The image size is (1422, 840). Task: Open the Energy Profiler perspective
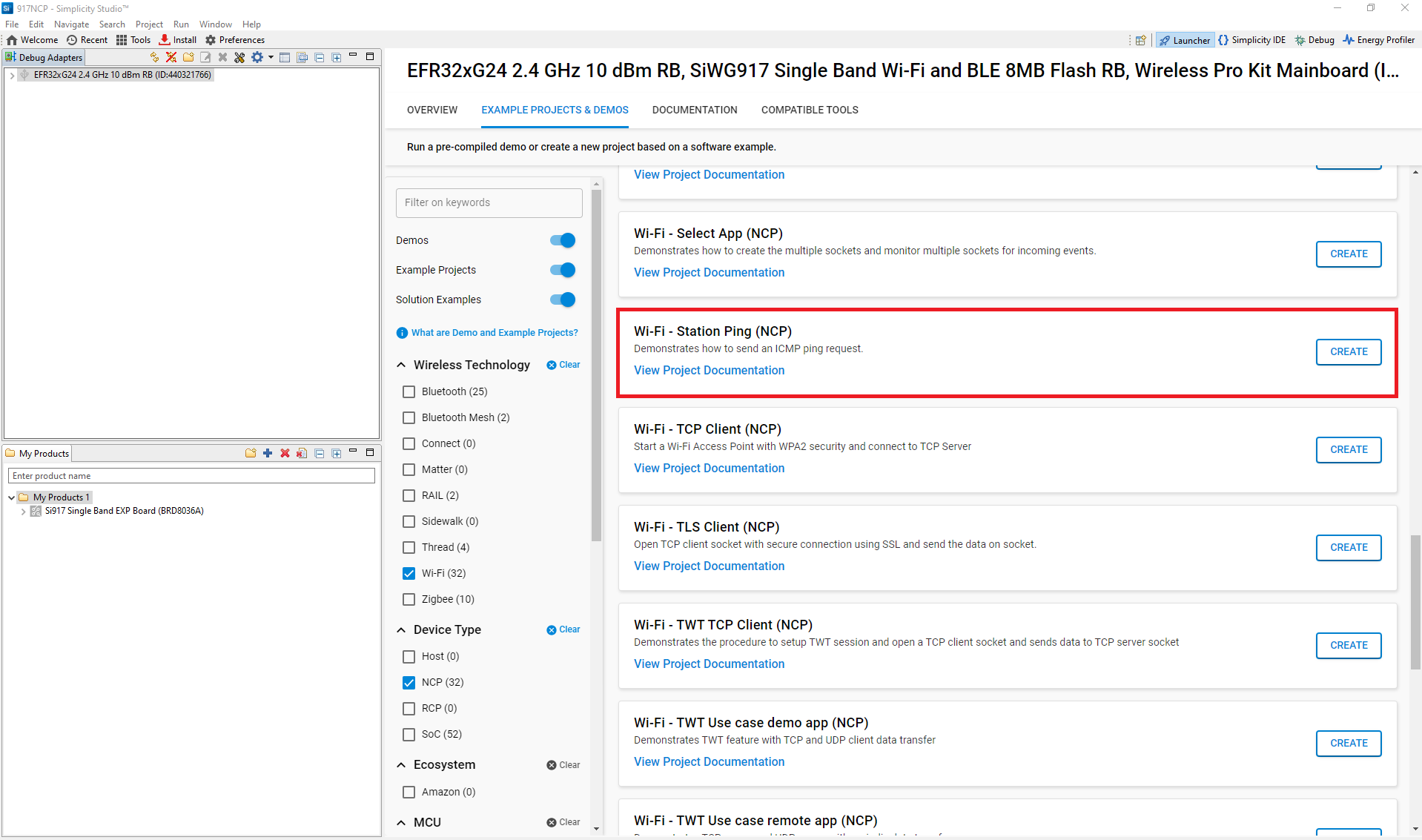click(1378, 40)
